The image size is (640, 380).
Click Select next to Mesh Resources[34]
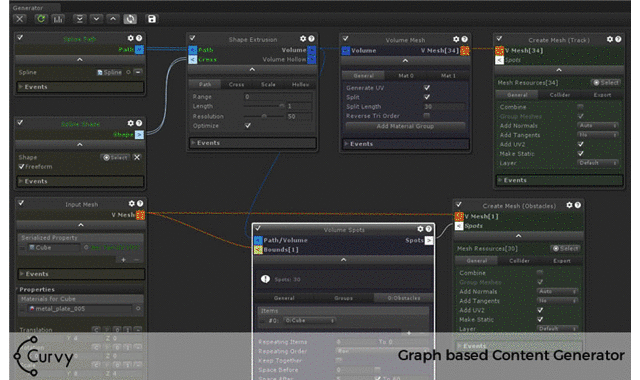606,82
